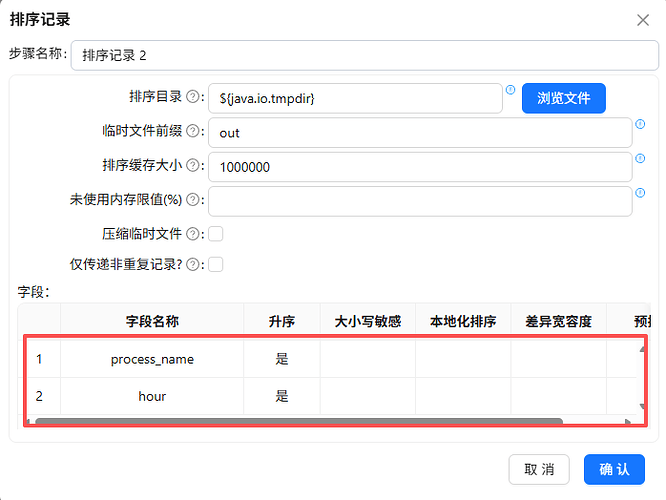Viewport: 666px width, 500px height.
Task: Click the 本地化排序 column header
Action: [463, 321]
